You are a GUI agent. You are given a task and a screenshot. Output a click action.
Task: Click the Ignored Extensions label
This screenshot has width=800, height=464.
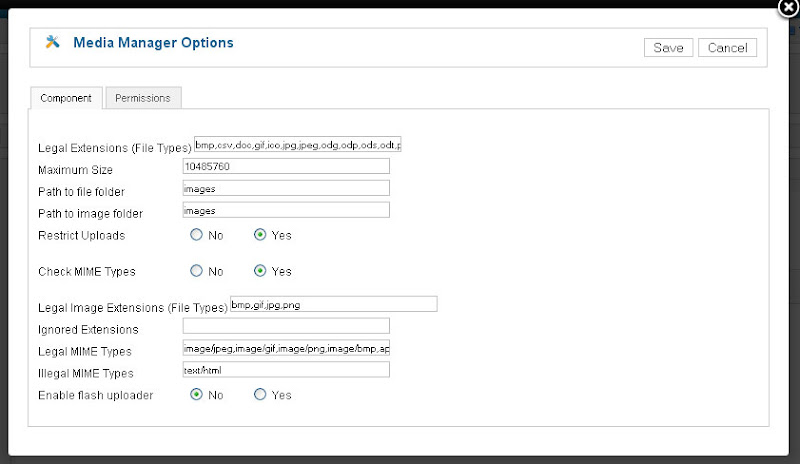click(88, 330)
